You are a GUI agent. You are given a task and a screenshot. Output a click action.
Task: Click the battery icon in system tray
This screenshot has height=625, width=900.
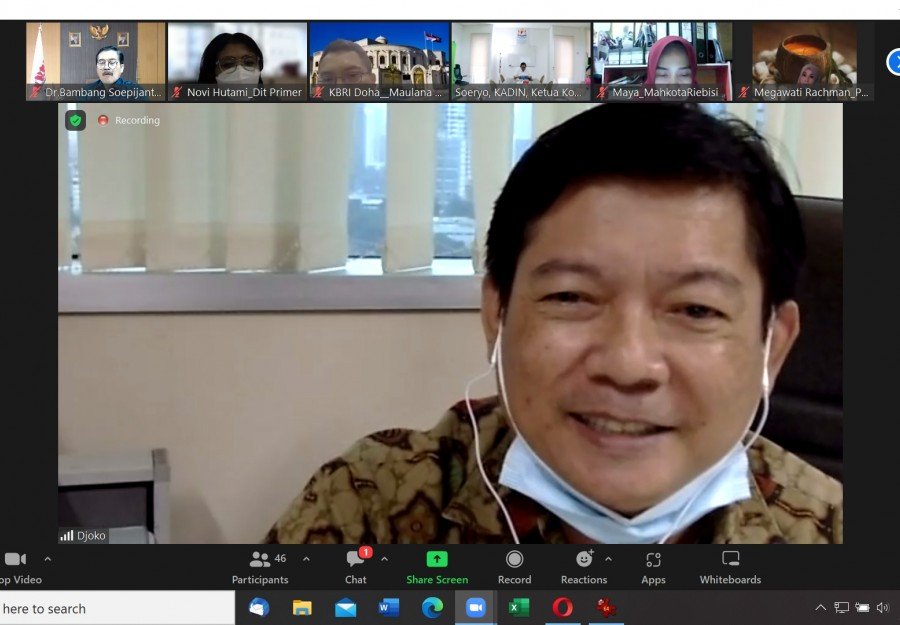862,607
